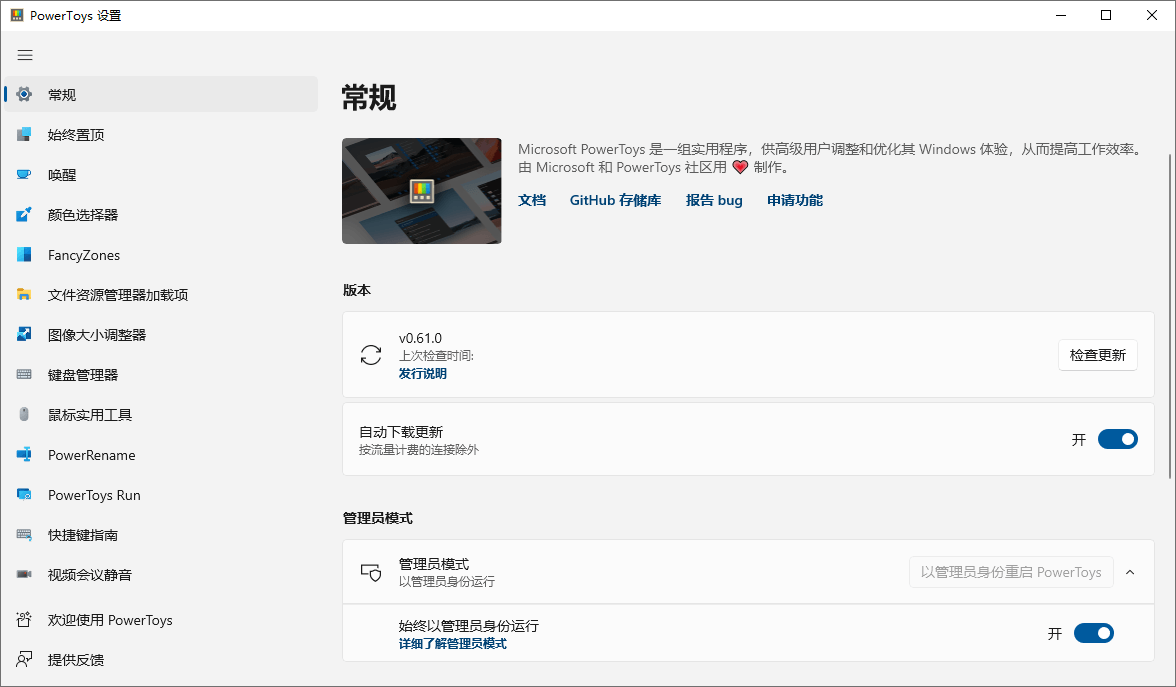Viewport: 1176px width, 687px height.
Task: Open the GitHub 存储库 link
Action: tap(615, 200)
